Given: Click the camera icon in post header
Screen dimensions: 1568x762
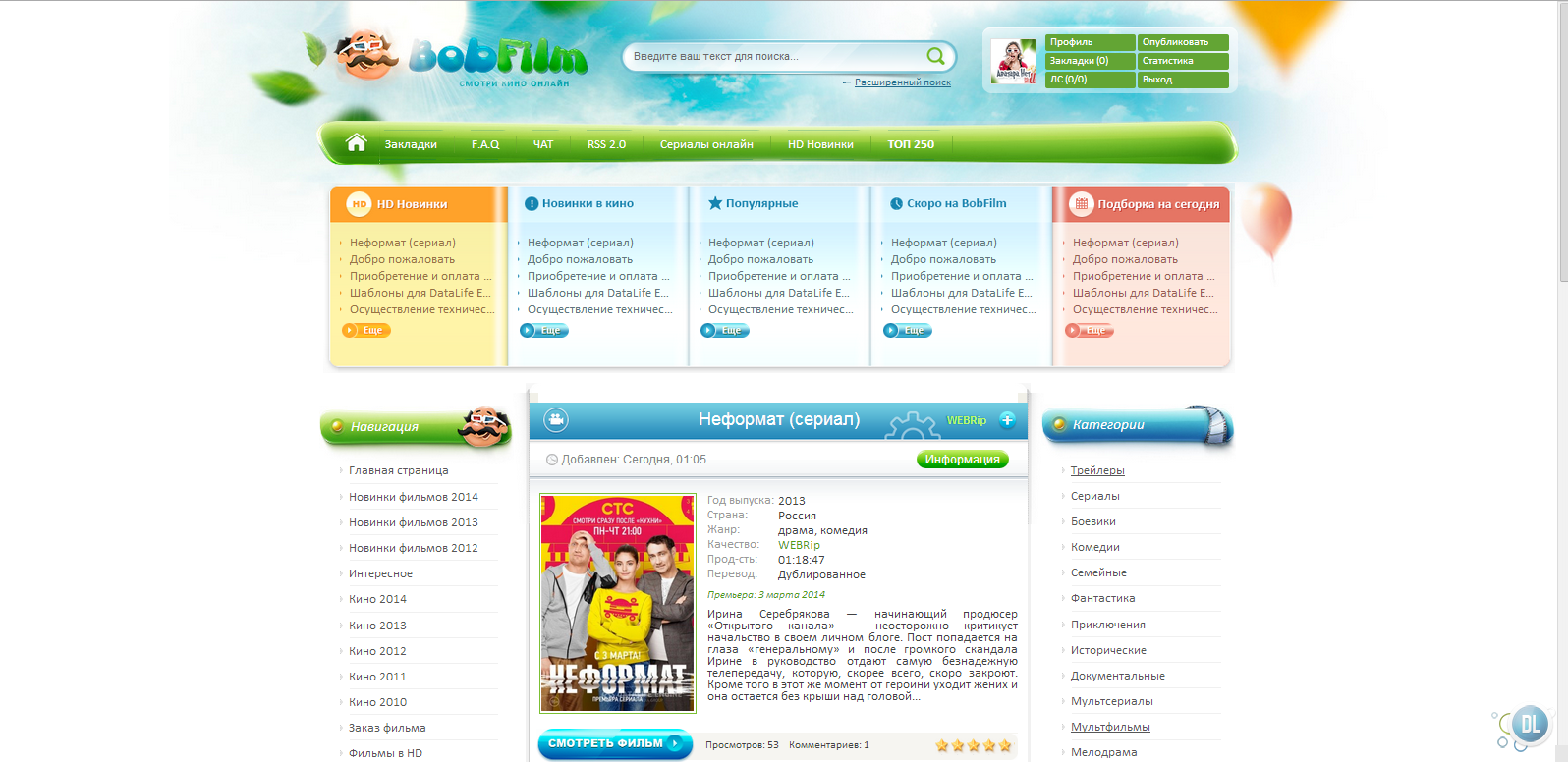Looking at the screenshot, I should (556, 420).
